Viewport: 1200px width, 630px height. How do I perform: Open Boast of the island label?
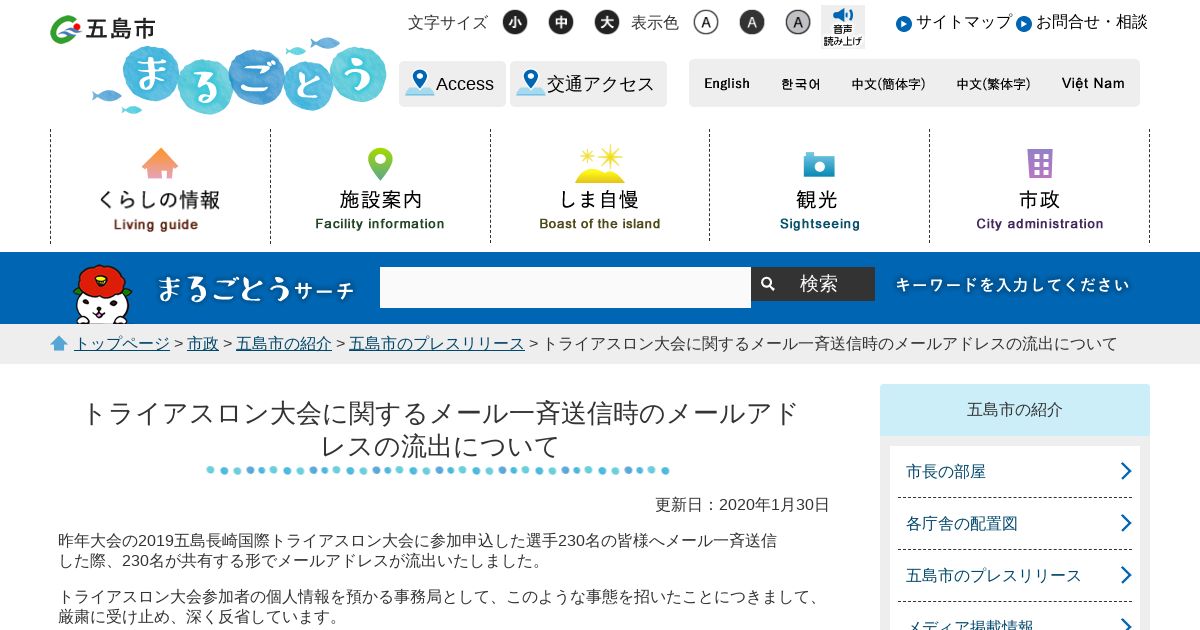point(600,224)
